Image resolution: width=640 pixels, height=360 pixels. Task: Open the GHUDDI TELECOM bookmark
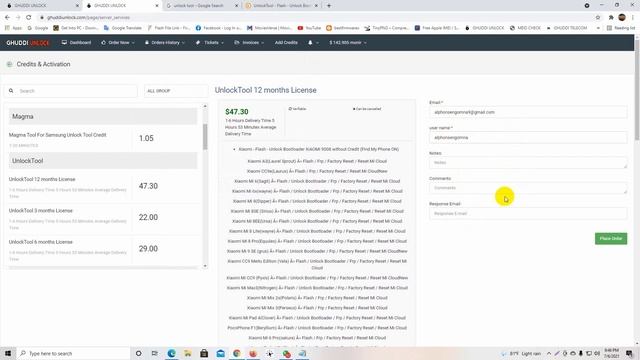567,28
